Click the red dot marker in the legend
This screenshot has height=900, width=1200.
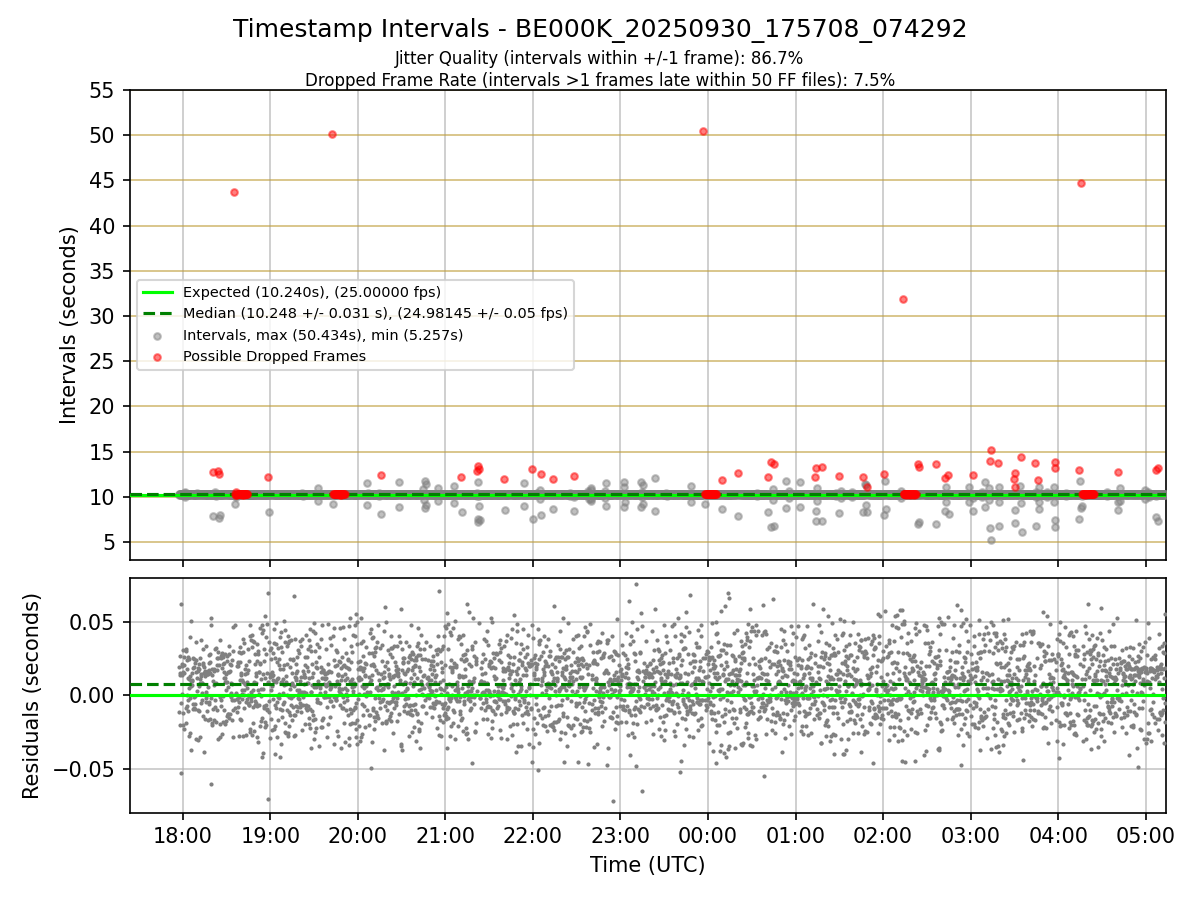click(159, 356)
